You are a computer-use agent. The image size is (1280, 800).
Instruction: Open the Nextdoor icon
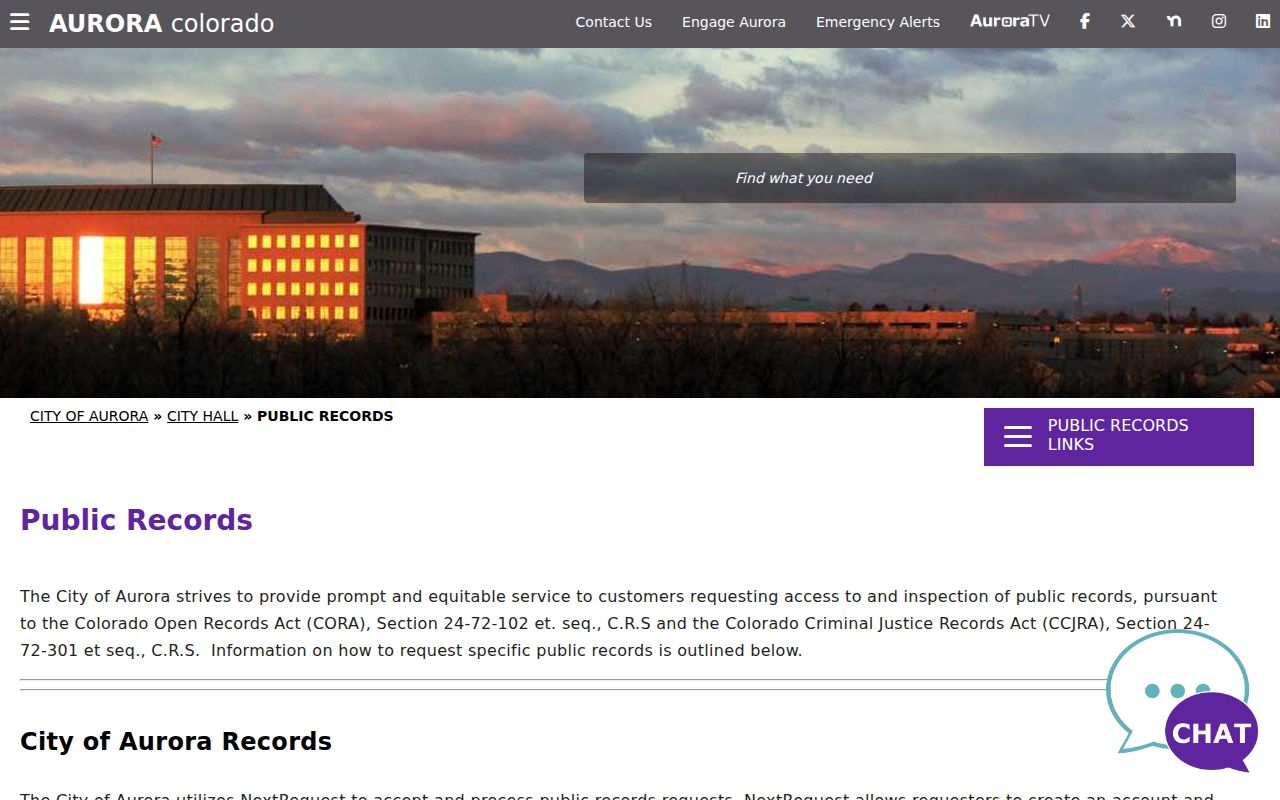1174,21
